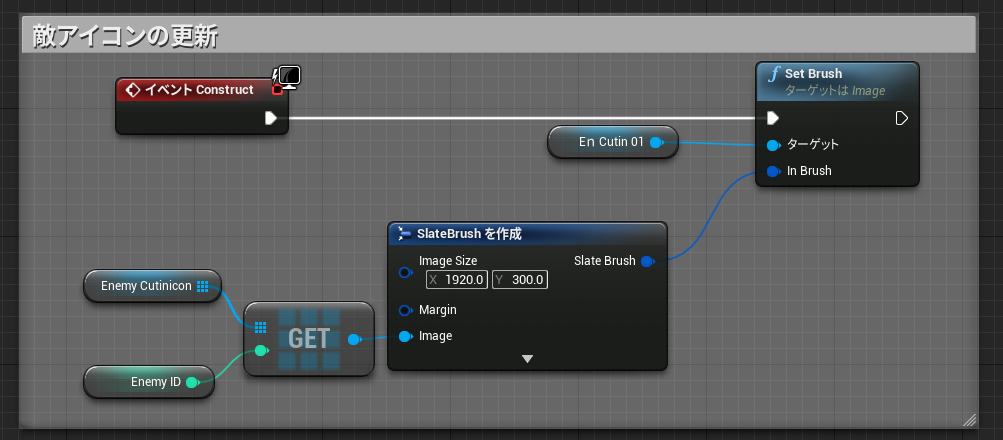Click En Cutin 01 output pin

tap(656, 142)
